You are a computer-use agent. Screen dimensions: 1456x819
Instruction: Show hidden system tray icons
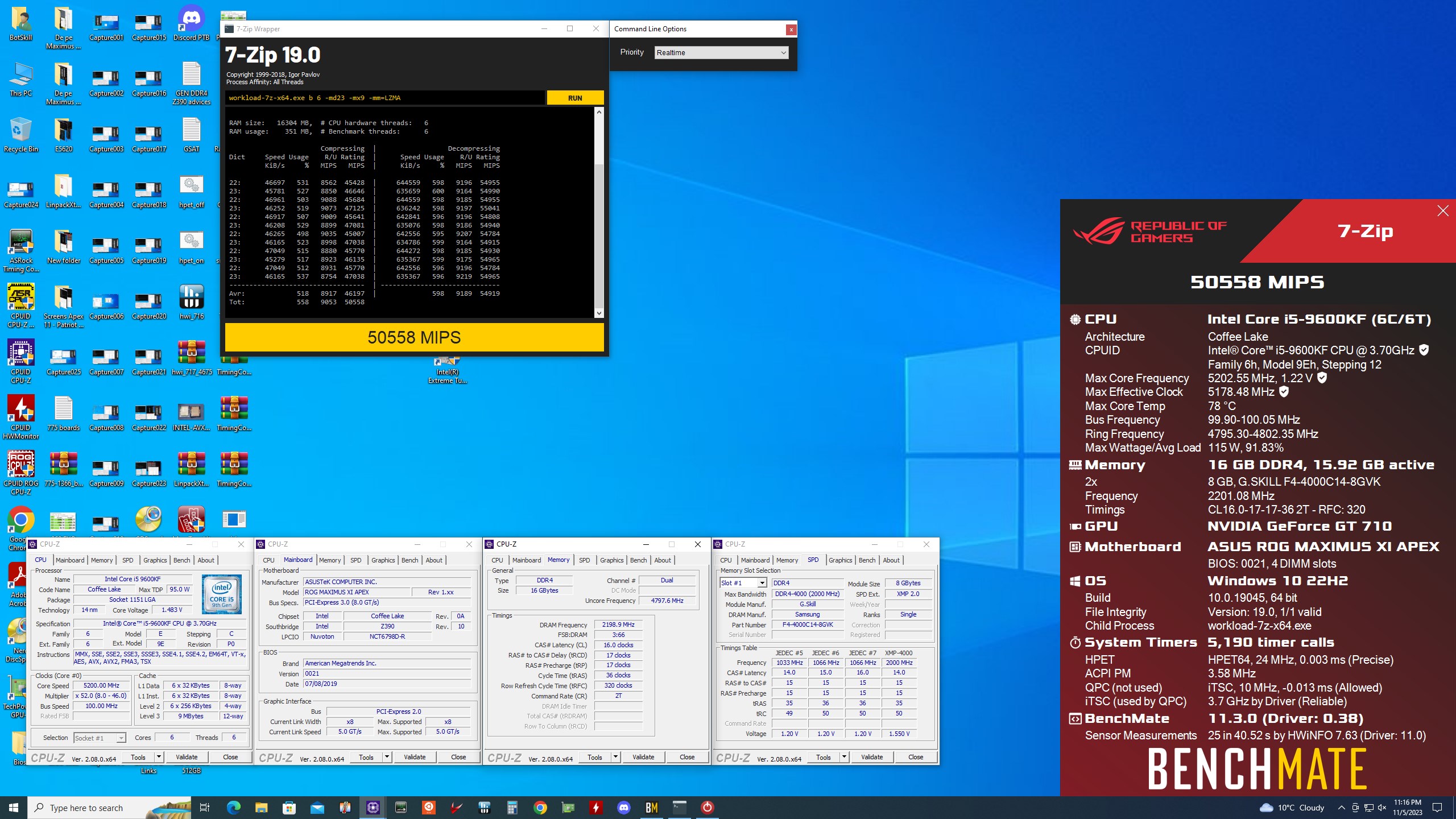click(1342, 808)
